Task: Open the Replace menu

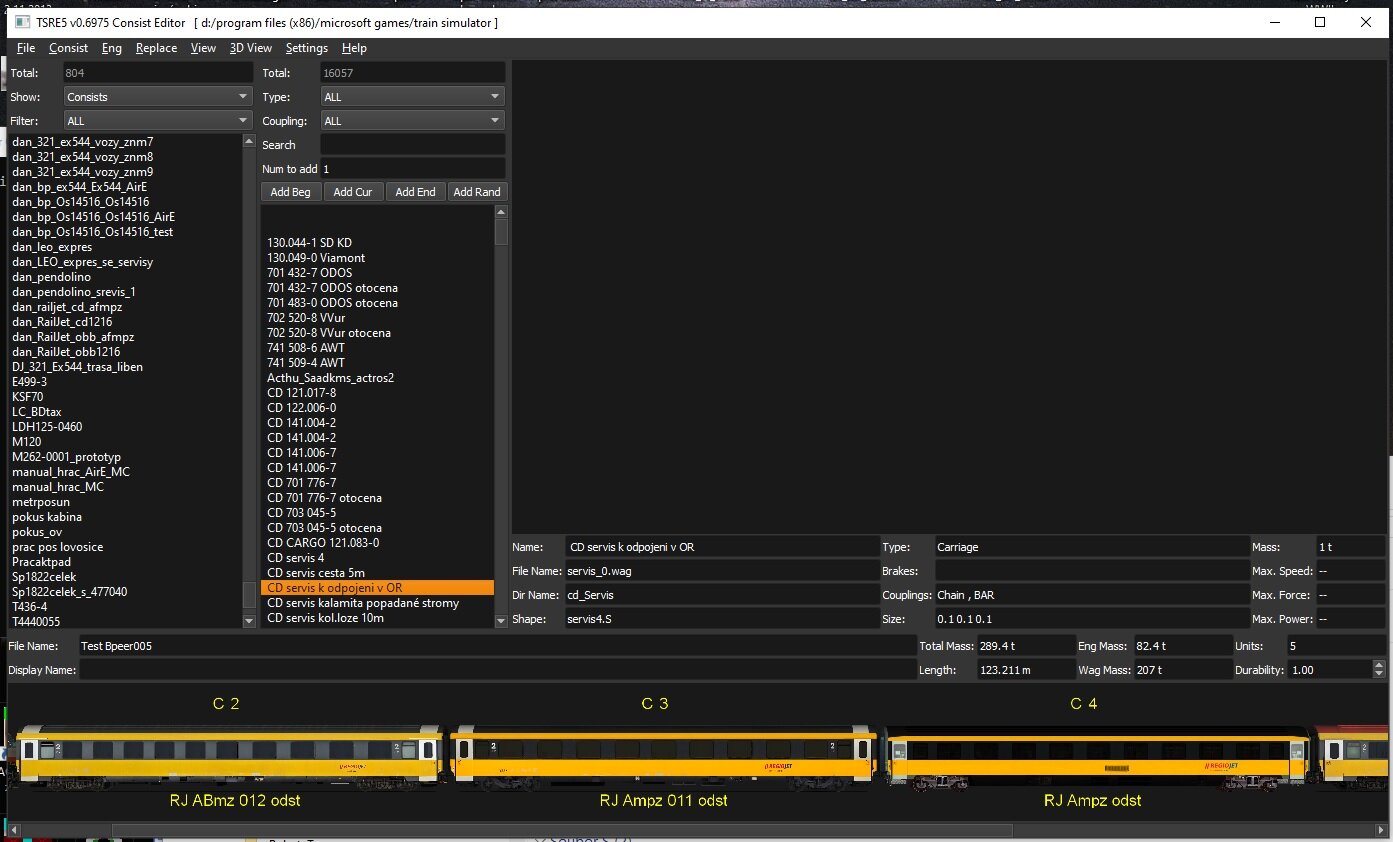Action: pyautogui.click(x=156, y=48)
